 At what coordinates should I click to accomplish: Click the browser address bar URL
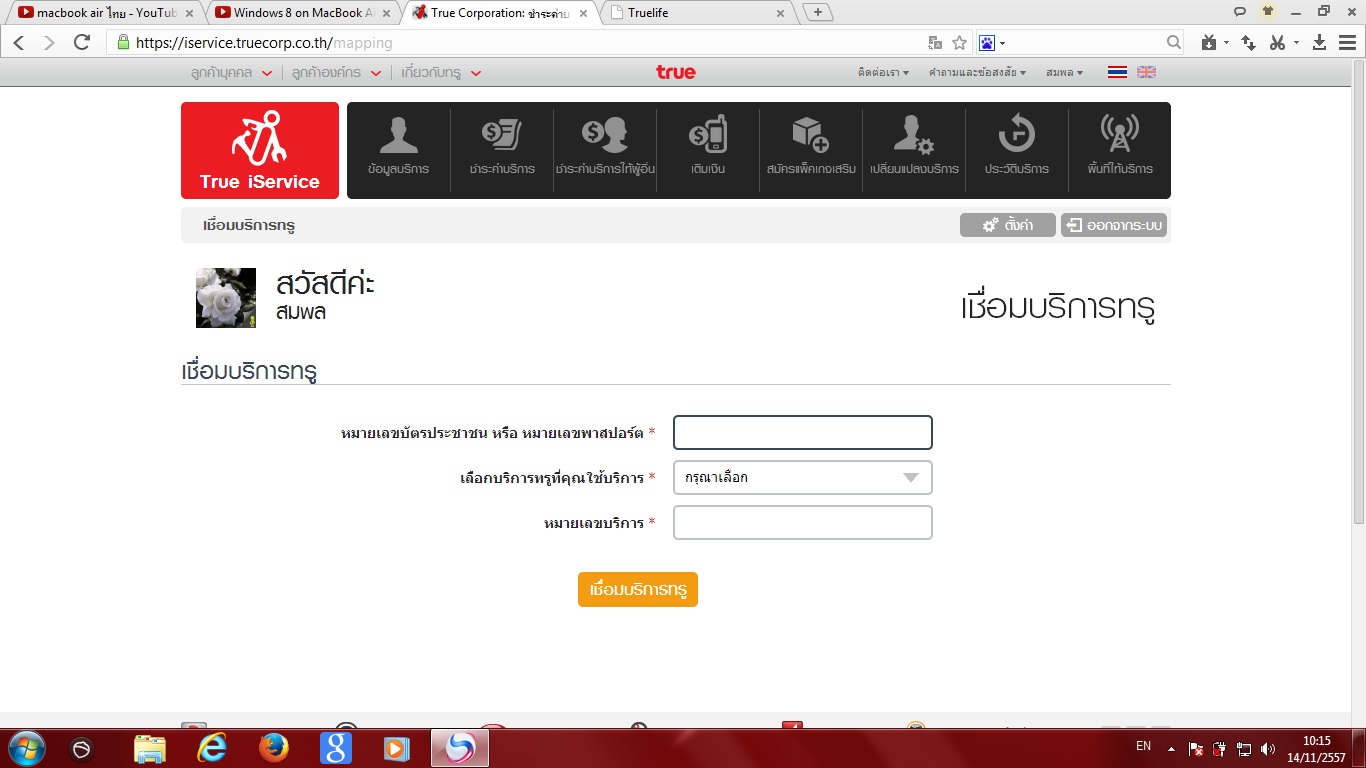264,43
